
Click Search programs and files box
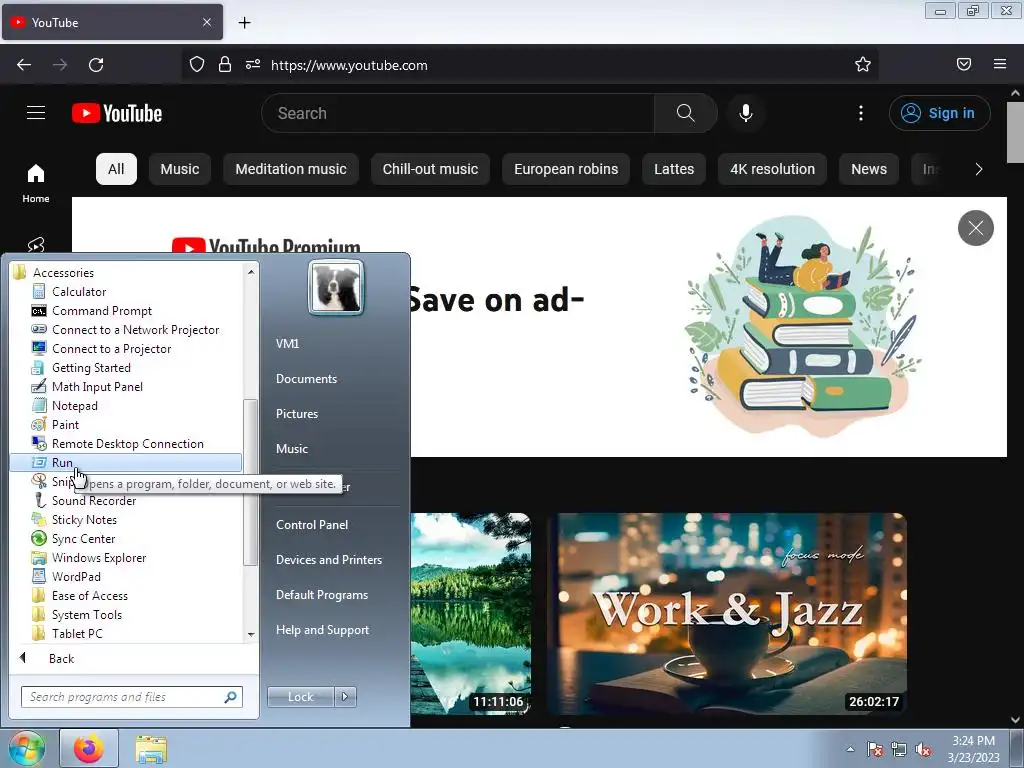[131, 697]
